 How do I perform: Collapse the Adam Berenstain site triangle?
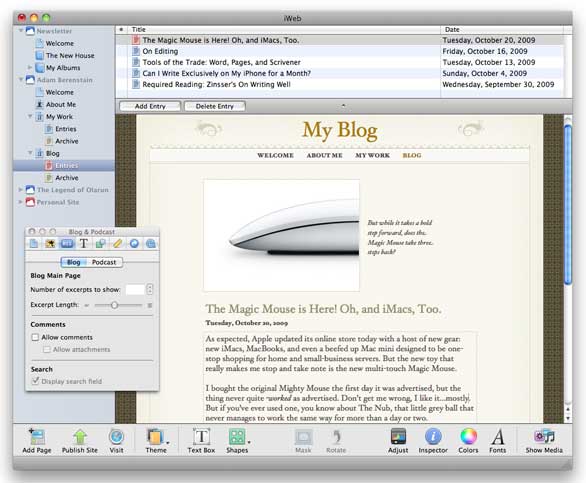tap(21, 79)
